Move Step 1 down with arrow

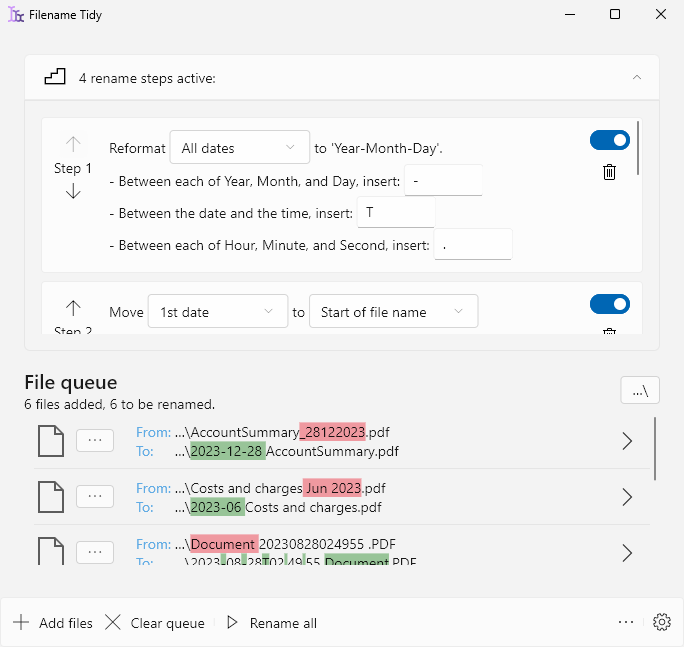(73, 192)
